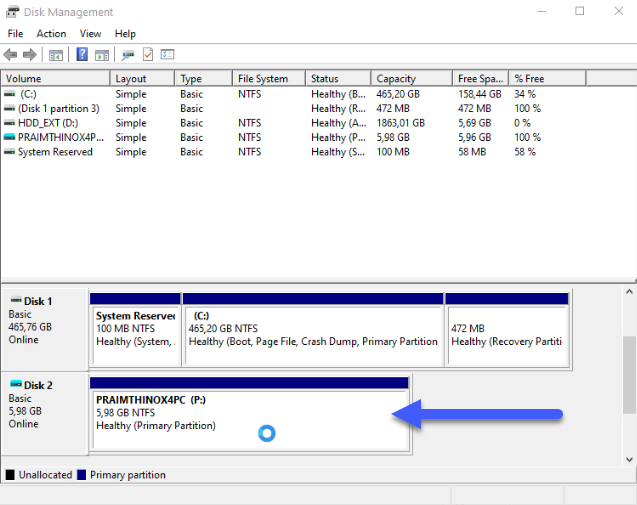This screenshot has width=637, height=505.
Task: Open the File menu
Action: pos(15,34)
